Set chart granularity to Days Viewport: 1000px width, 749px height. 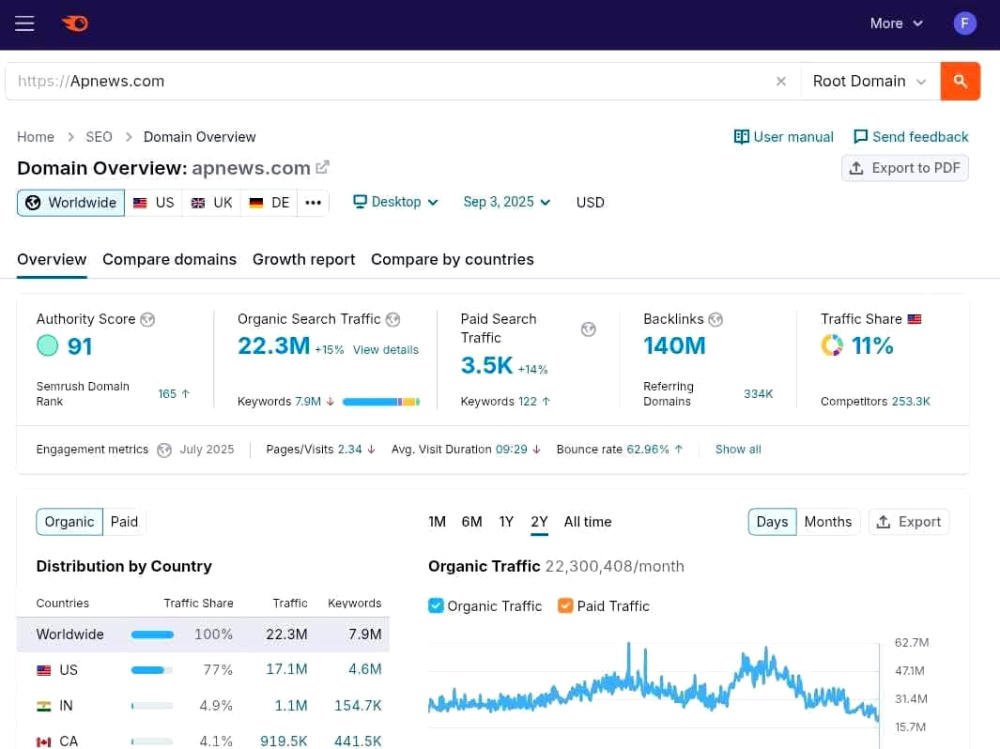[x=772, y=522]
